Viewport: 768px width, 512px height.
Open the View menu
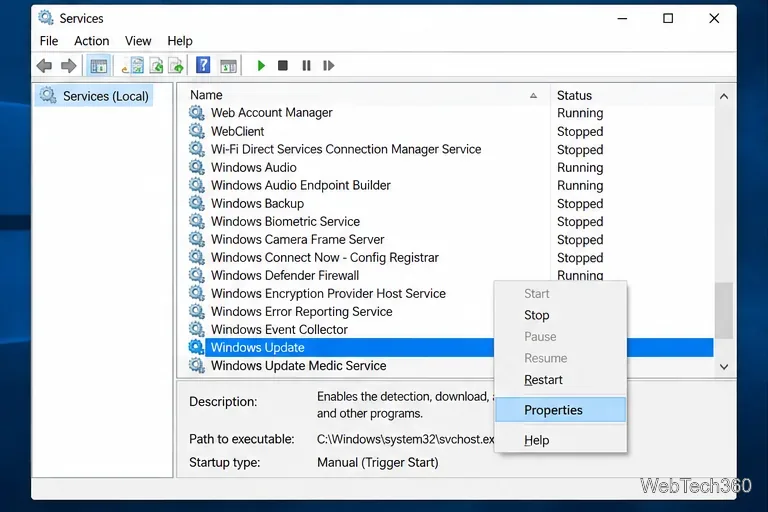(x=138, y=41)
